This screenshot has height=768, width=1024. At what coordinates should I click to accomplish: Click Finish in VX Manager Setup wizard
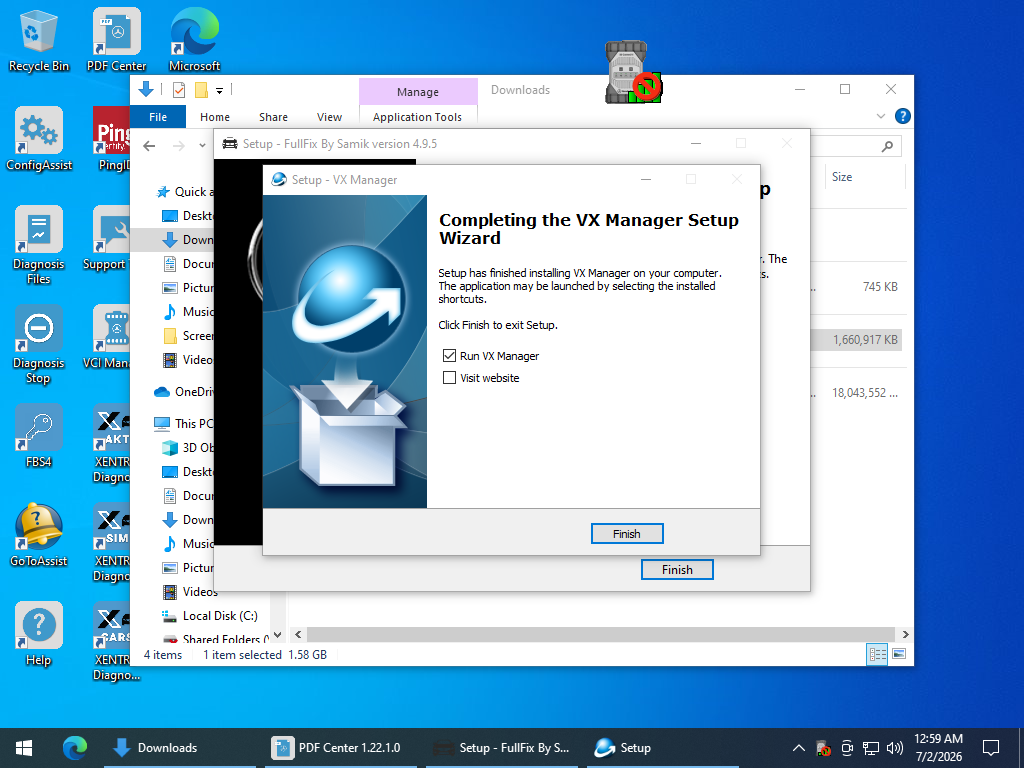[627, 534]
